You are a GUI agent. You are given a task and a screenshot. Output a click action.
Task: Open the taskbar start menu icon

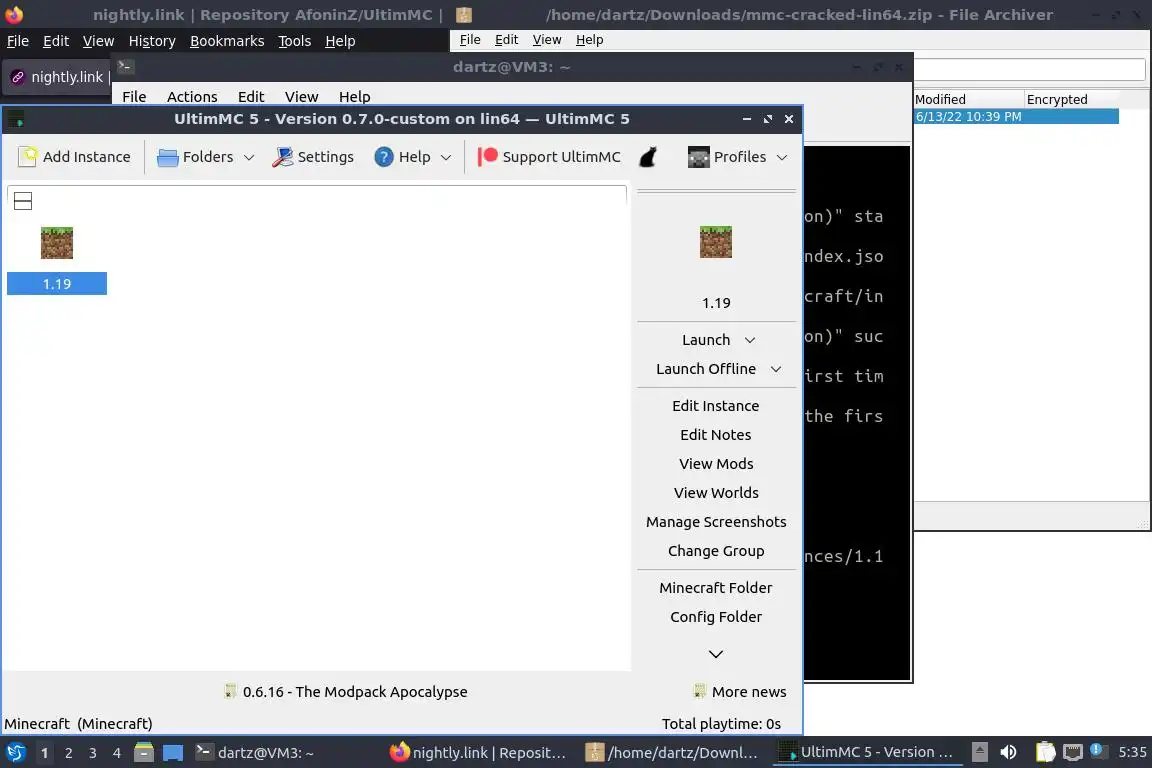click(16, 752)
